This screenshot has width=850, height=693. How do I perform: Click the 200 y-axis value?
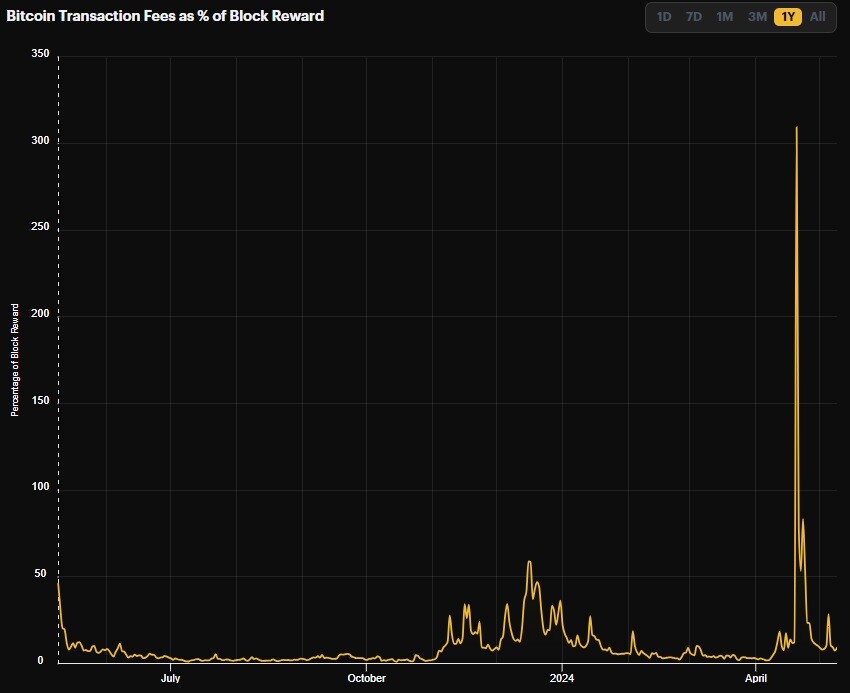40,313
